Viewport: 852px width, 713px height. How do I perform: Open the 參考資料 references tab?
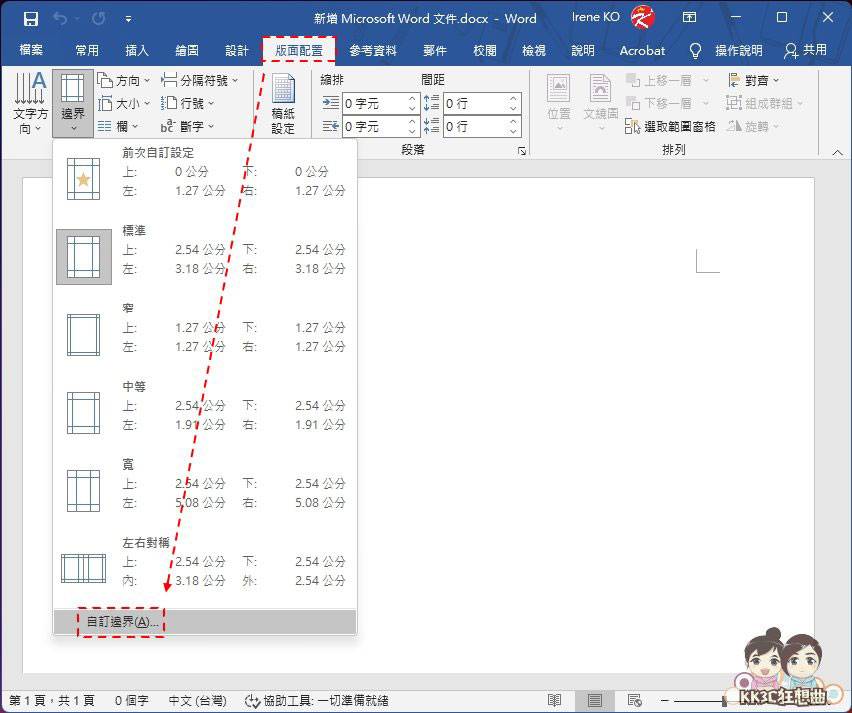(x=373, y=50)
